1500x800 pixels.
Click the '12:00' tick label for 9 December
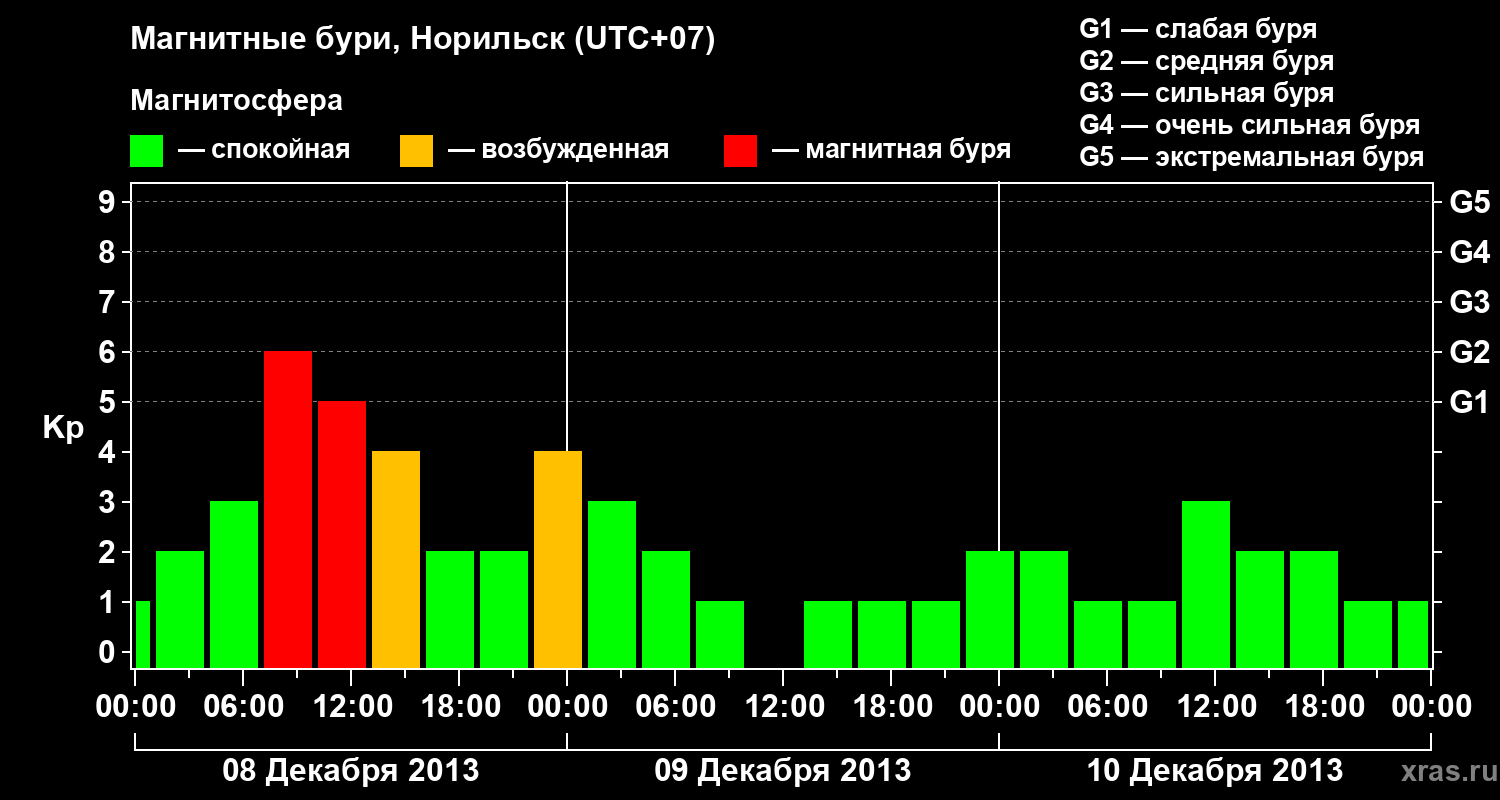pos(783,707)
